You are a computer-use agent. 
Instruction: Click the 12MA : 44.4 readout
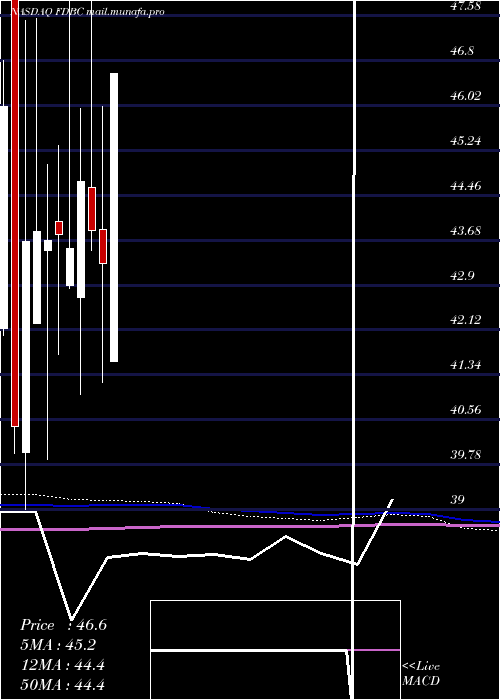point(62,665)
